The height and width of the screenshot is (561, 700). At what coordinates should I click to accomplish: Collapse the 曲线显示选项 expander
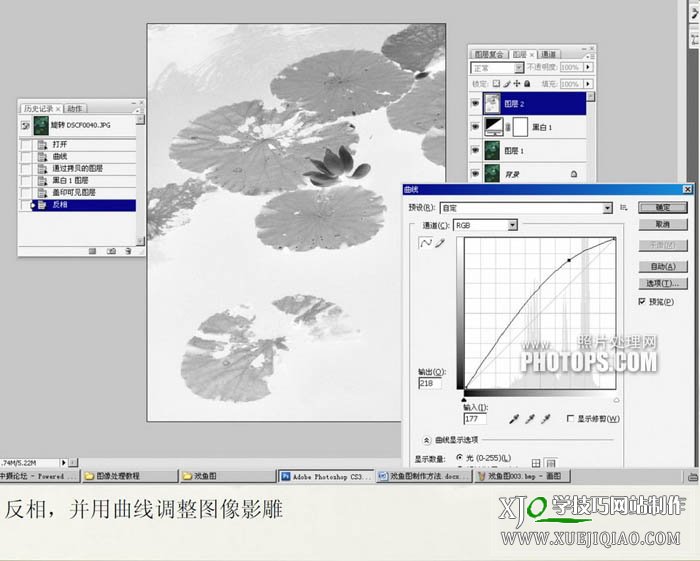(426, 440)
